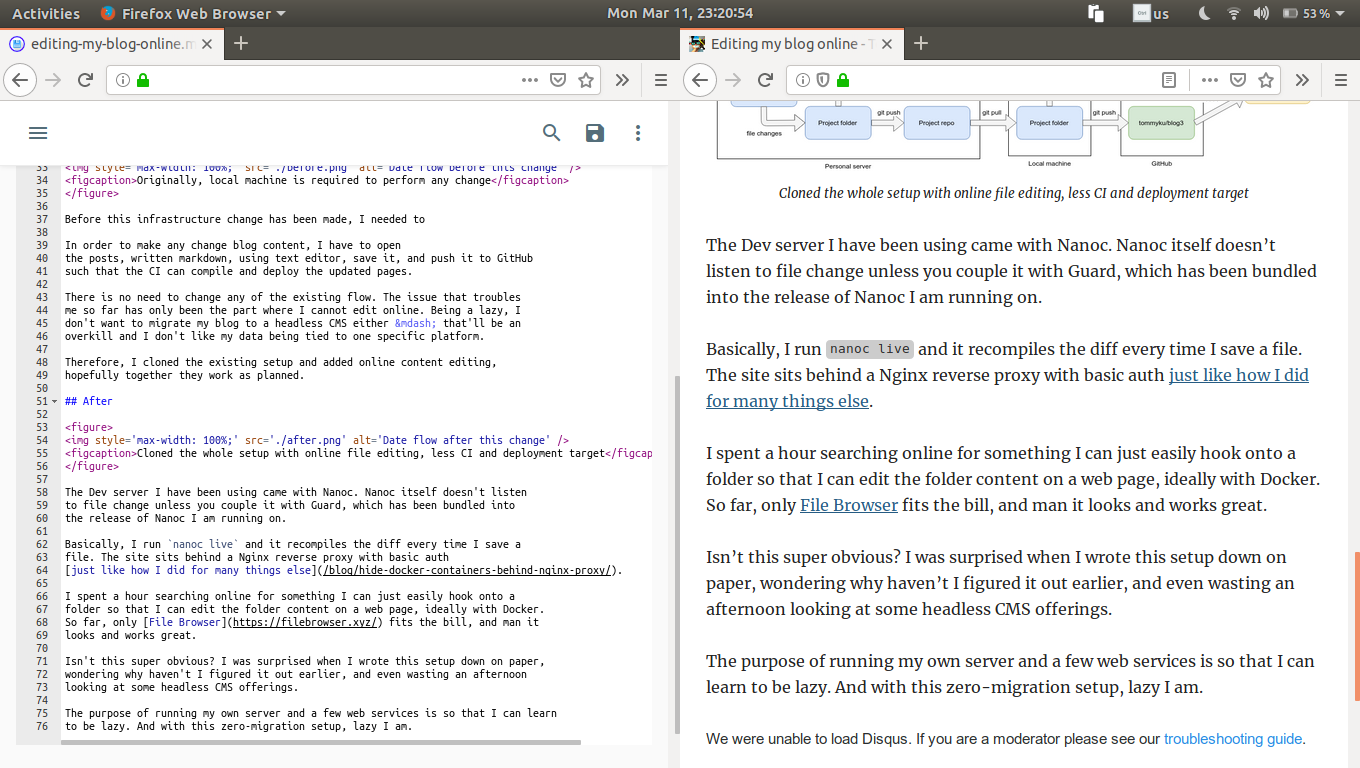This screenshot has height=768, width=1360.
Task: Open search in the file editor
Action: point(551,132)
